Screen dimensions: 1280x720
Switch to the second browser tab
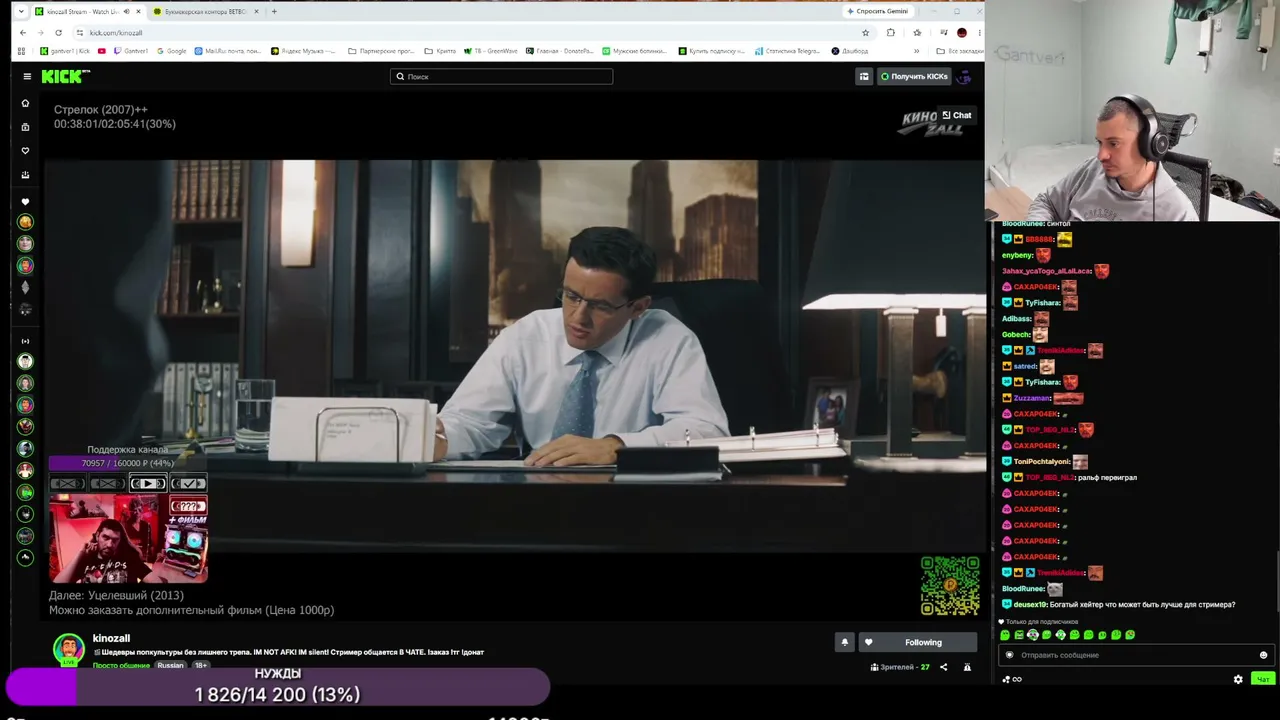pyautogui.click(x=206, y=11)
